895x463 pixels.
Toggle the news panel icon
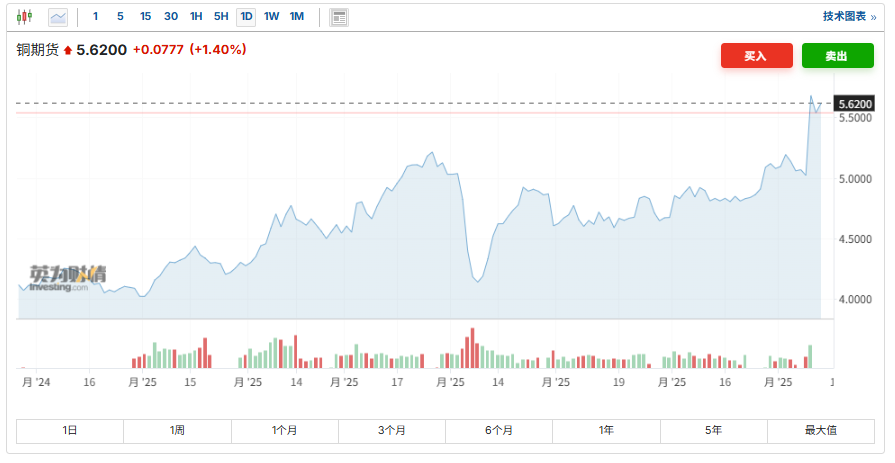tap(339, 17)
